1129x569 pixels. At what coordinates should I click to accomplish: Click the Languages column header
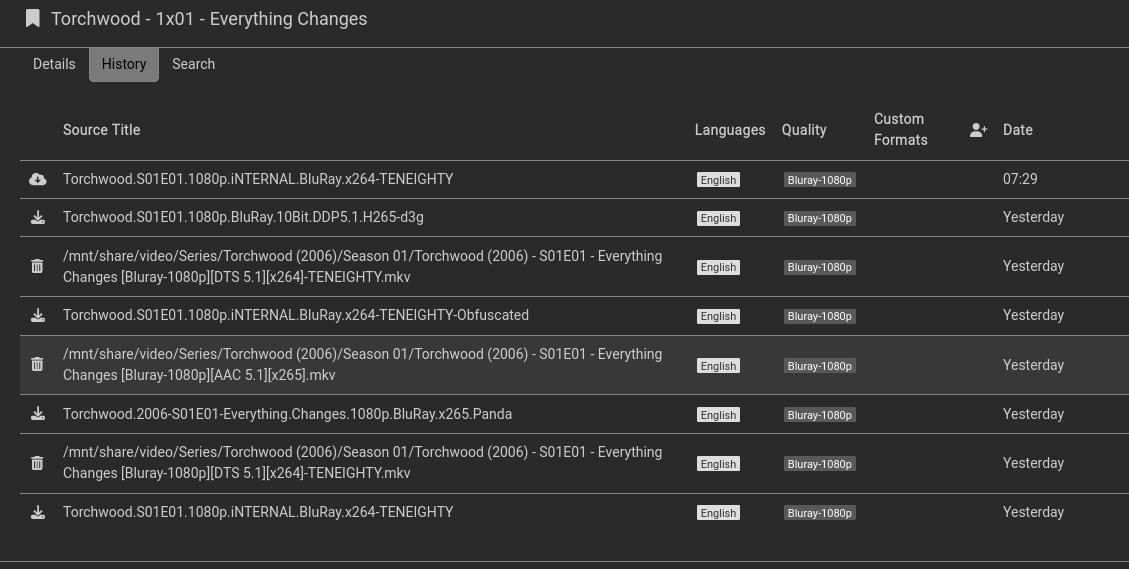(x=729, y=130)
